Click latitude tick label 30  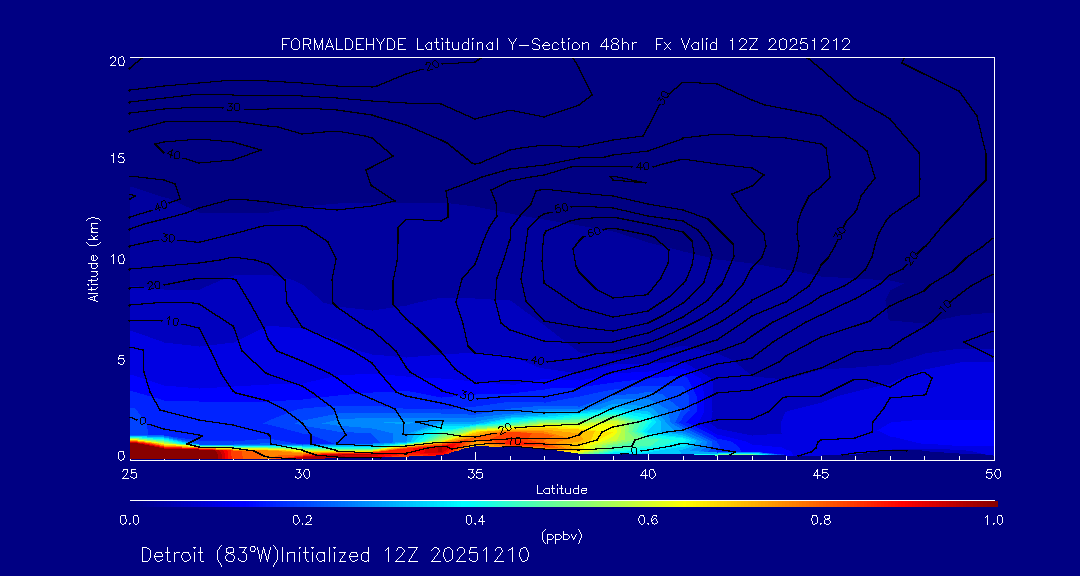302,473
